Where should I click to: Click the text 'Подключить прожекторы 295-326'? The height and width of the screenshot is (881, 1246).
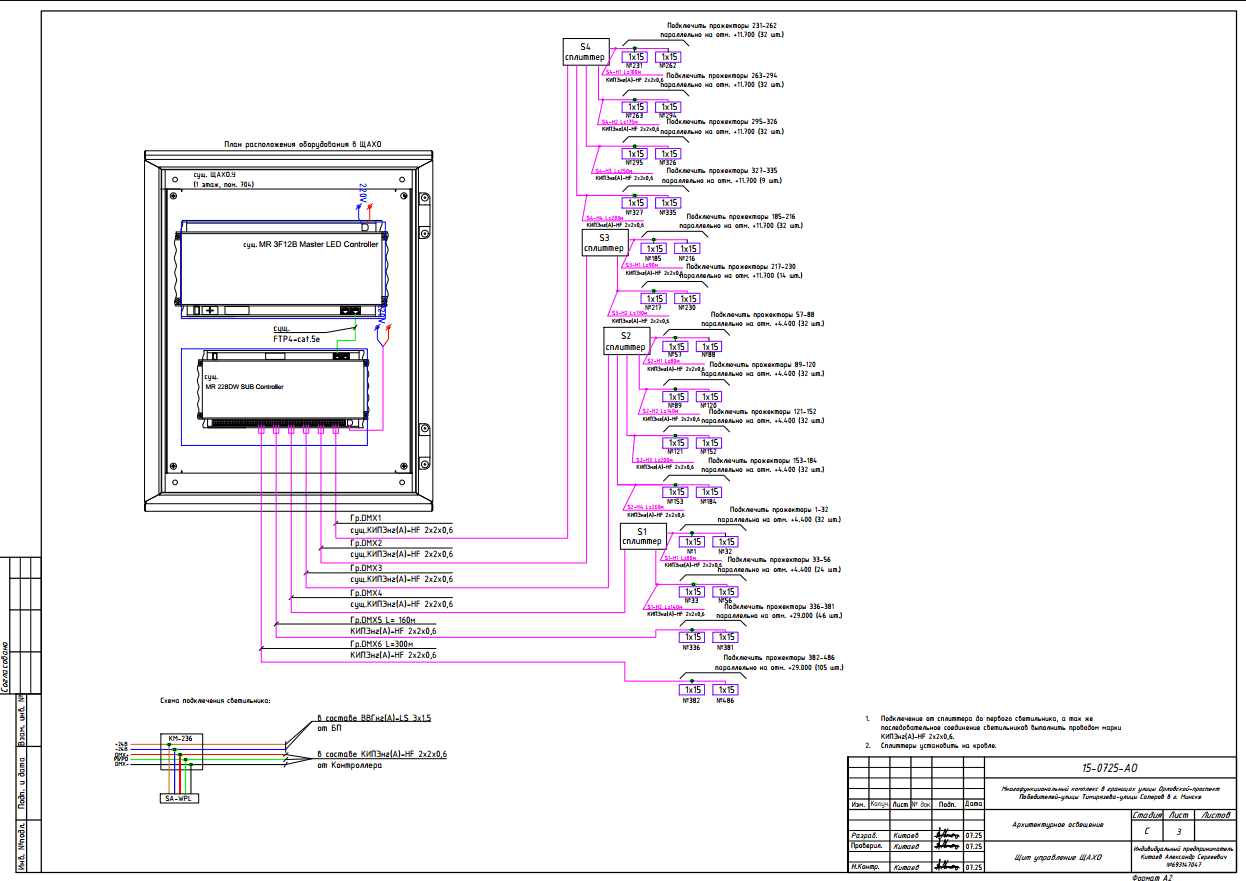(721, 122)
